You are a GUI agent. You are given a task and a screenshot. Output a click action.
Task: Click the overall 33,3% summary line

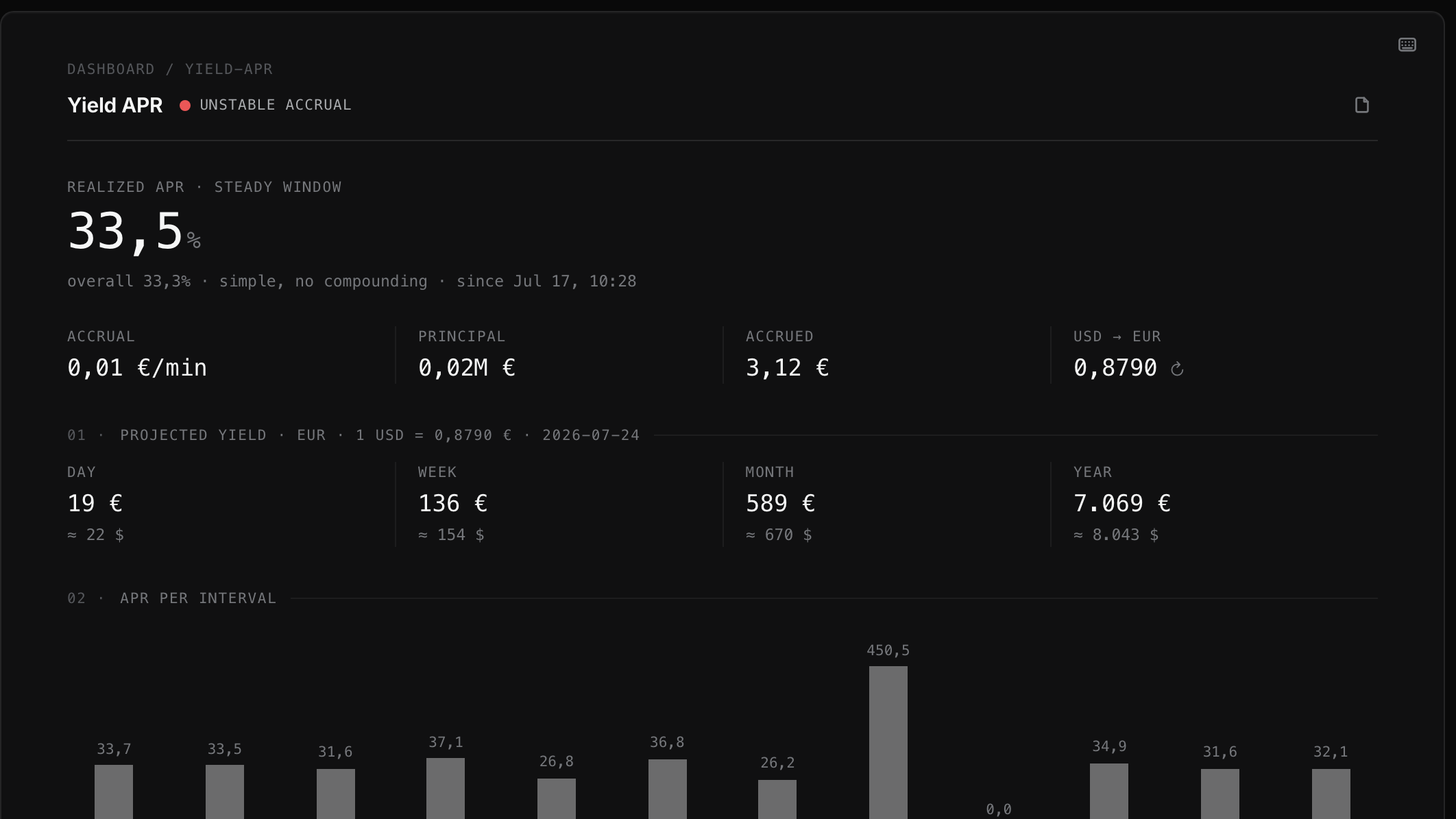click(352, 282)
